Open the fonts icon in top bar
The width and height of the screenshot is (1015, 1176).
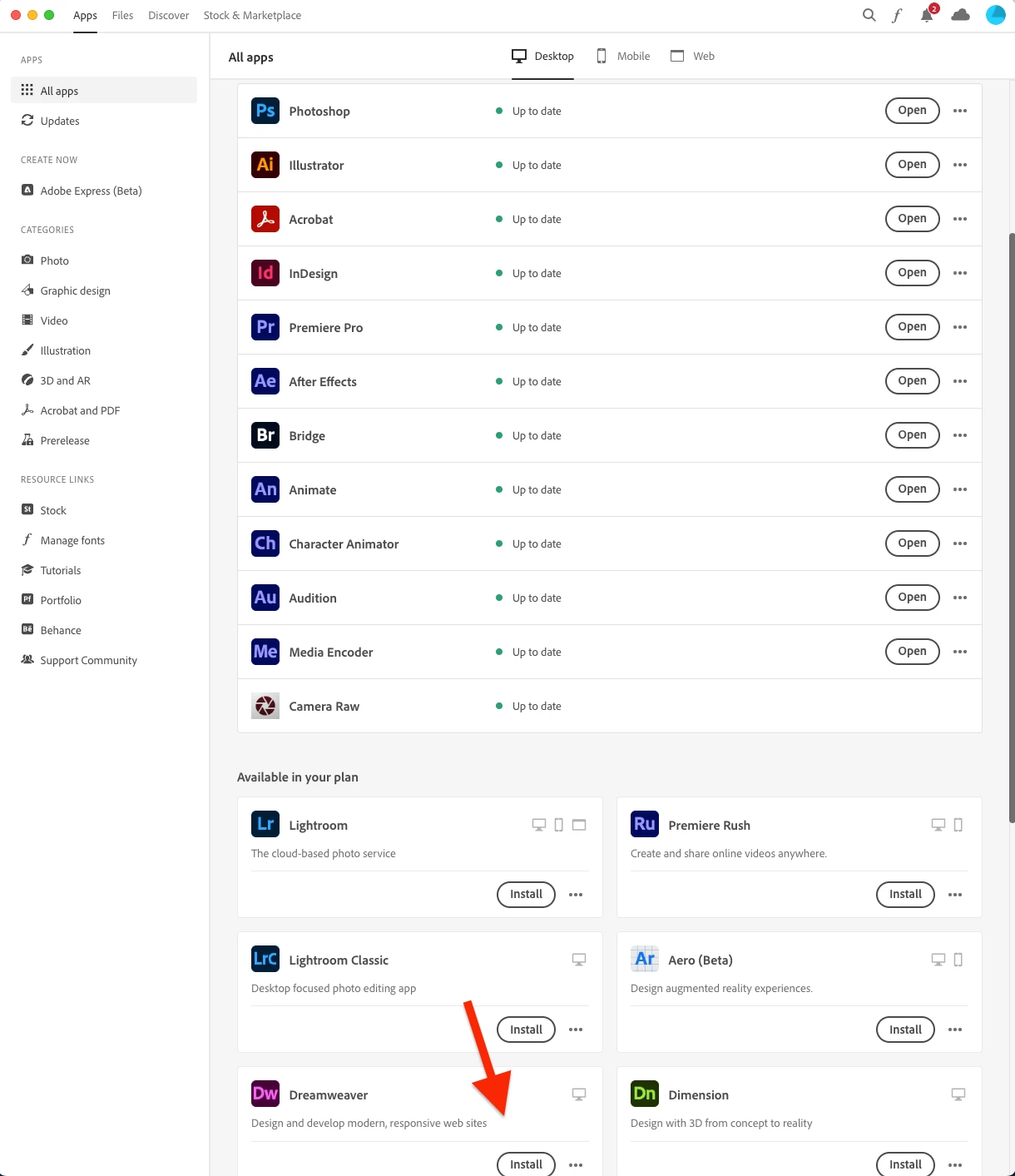pos(897,15)
